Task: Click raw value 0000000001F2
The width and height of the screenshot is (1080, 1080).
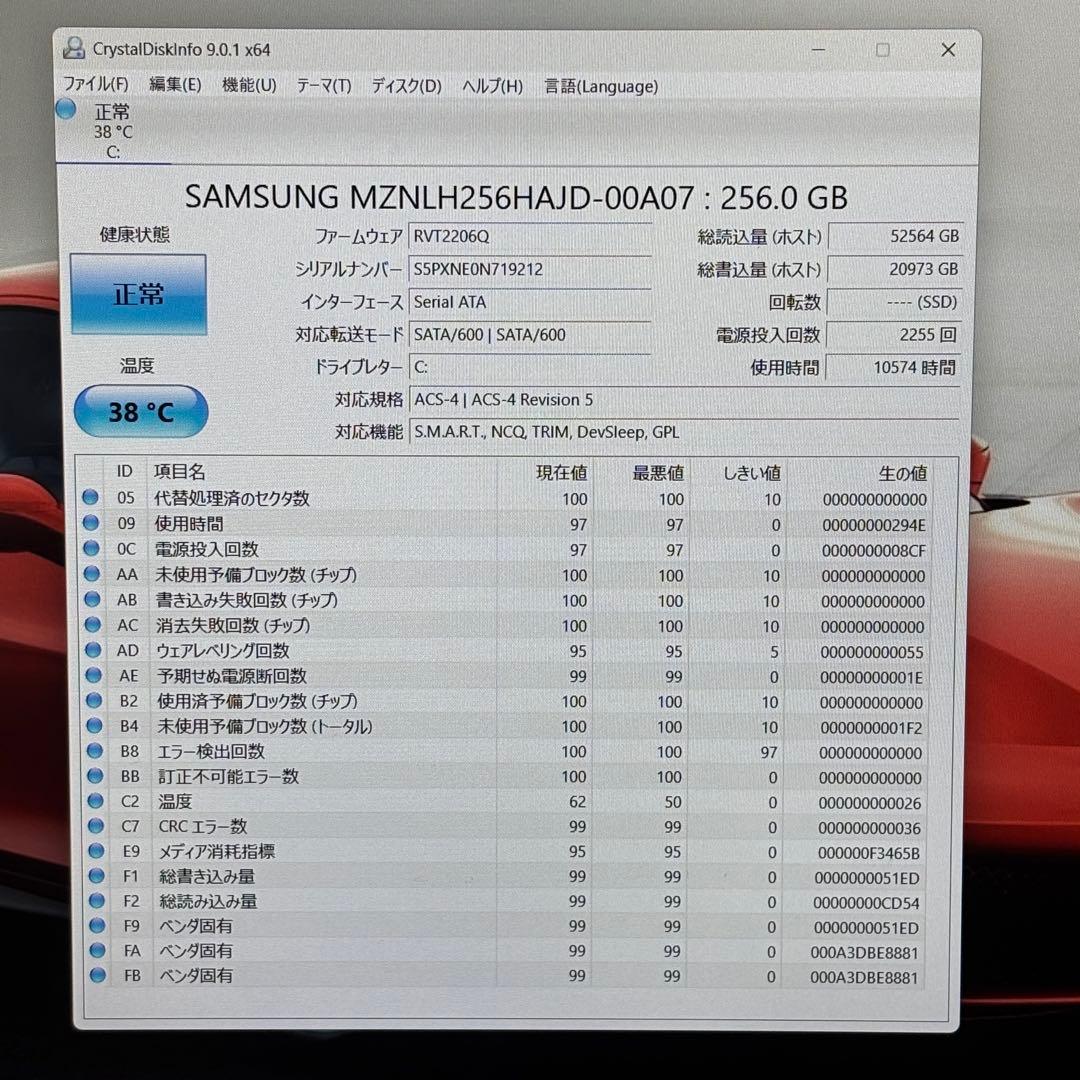Action: click(x=871, y=727)
